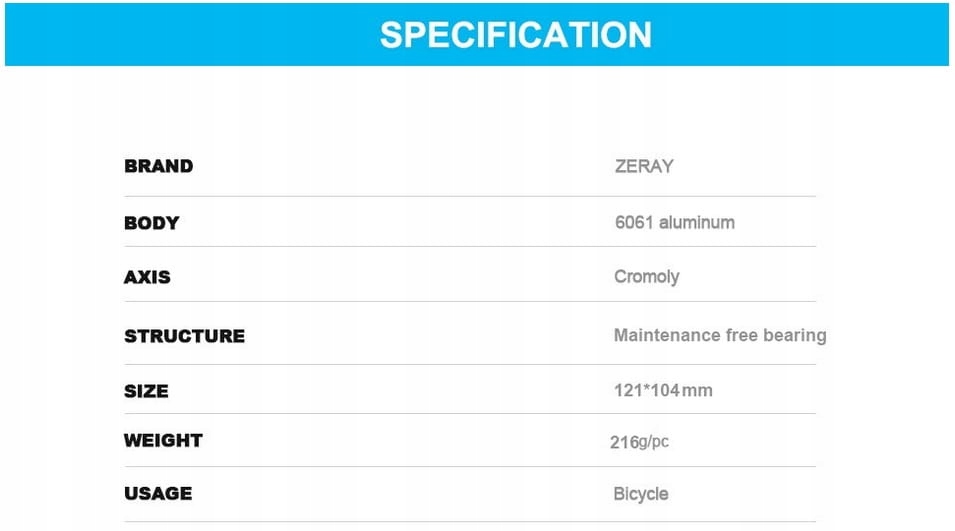This screenshot has height=531, width=955.
Task: Click the STRUCTURE row label
Action: pyautogui.click(x=184, y=336)
